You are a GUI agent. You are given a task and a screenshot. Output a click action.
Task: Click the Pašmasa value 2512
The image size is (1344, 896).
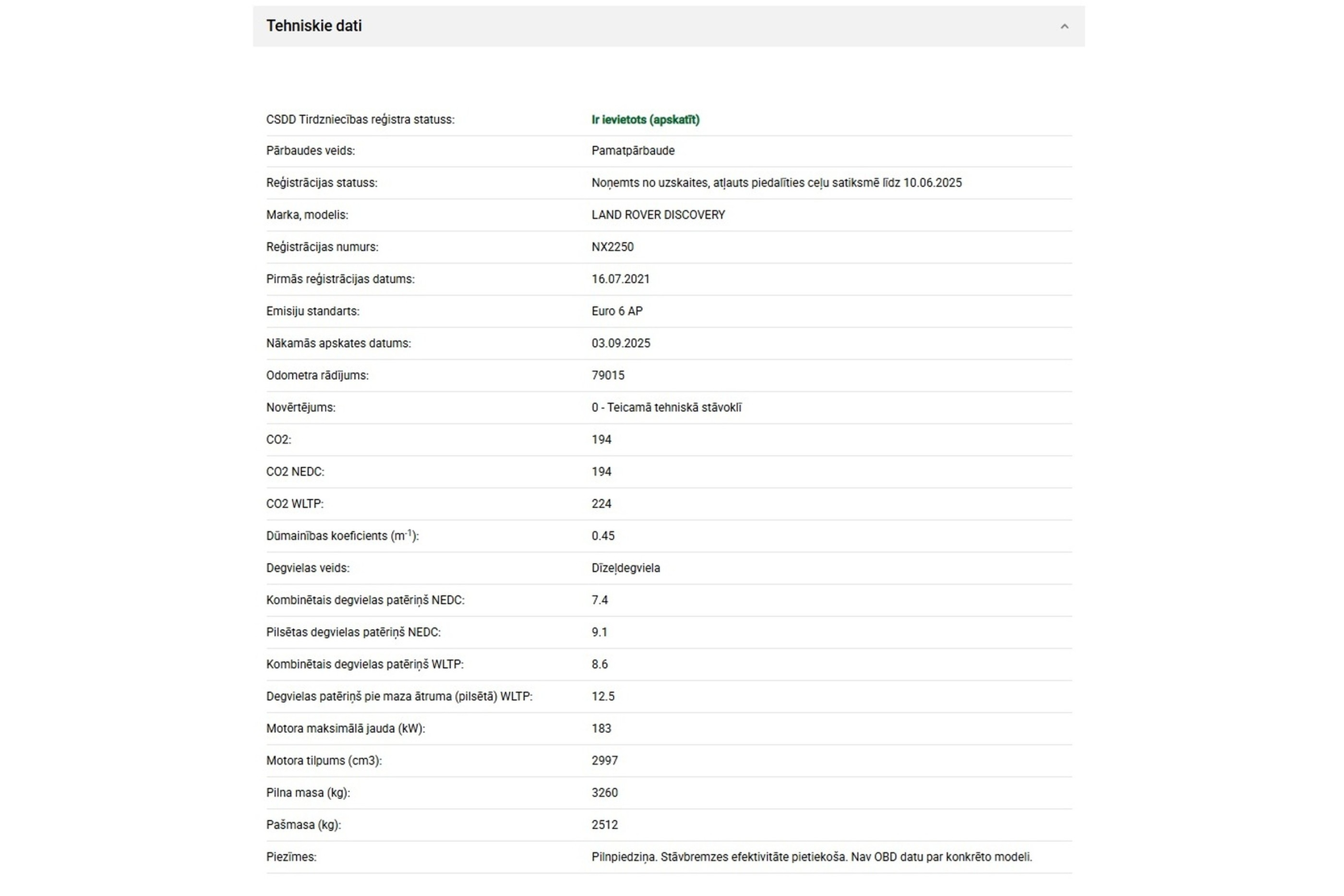(x=605, y=824)
